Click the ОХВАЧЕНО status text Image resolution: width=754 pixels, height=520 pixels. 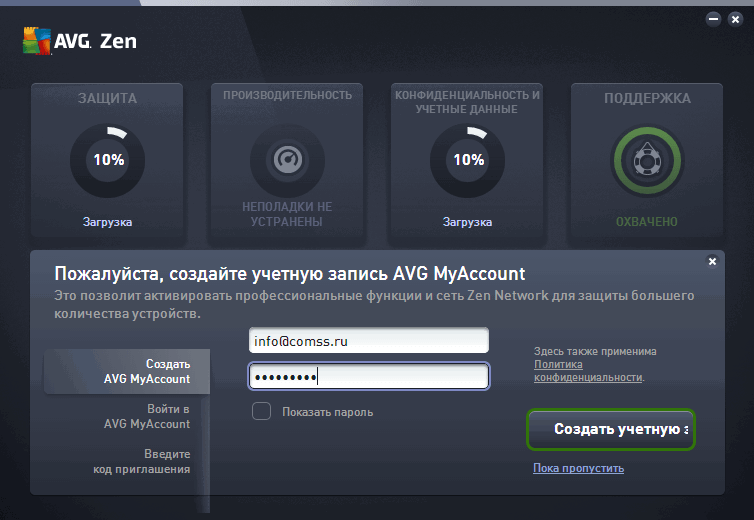click(x=647, y=222)
